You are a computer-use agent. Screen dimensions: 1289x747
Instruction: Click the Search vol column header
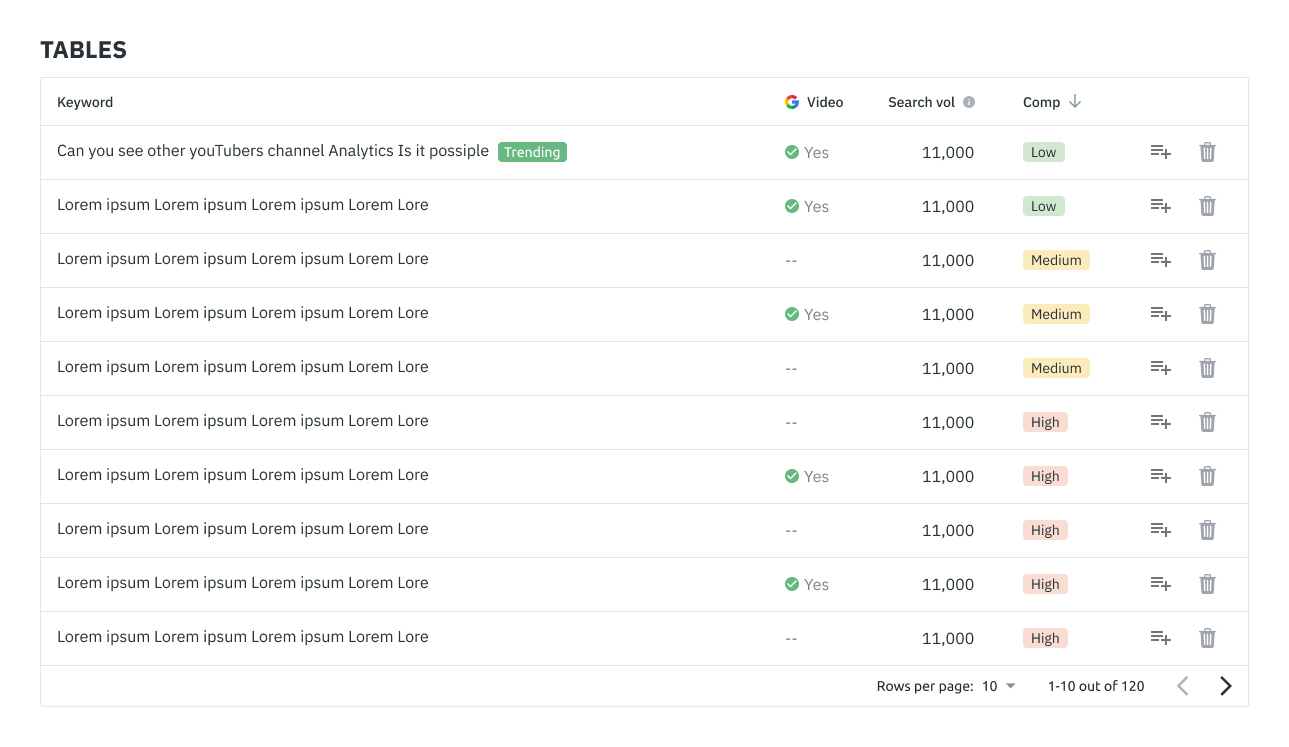(921, 102)
